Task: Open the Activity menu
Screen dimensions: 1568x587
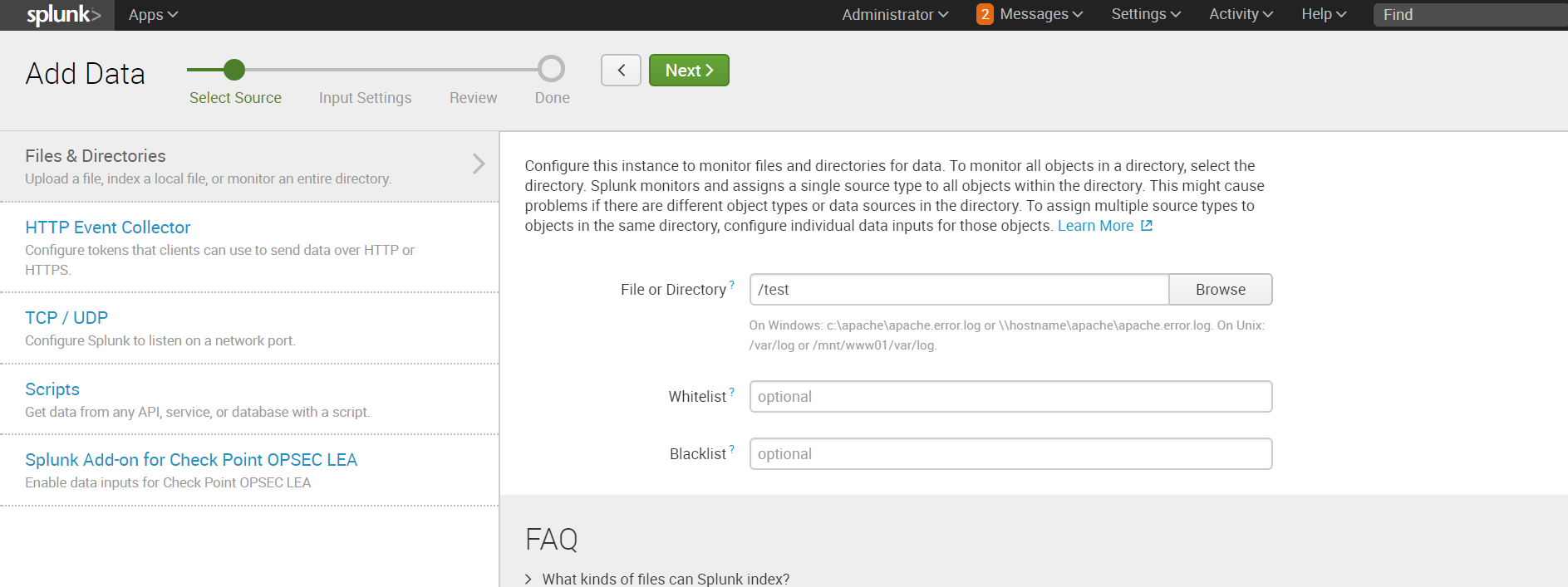Action: (1241, 14)
